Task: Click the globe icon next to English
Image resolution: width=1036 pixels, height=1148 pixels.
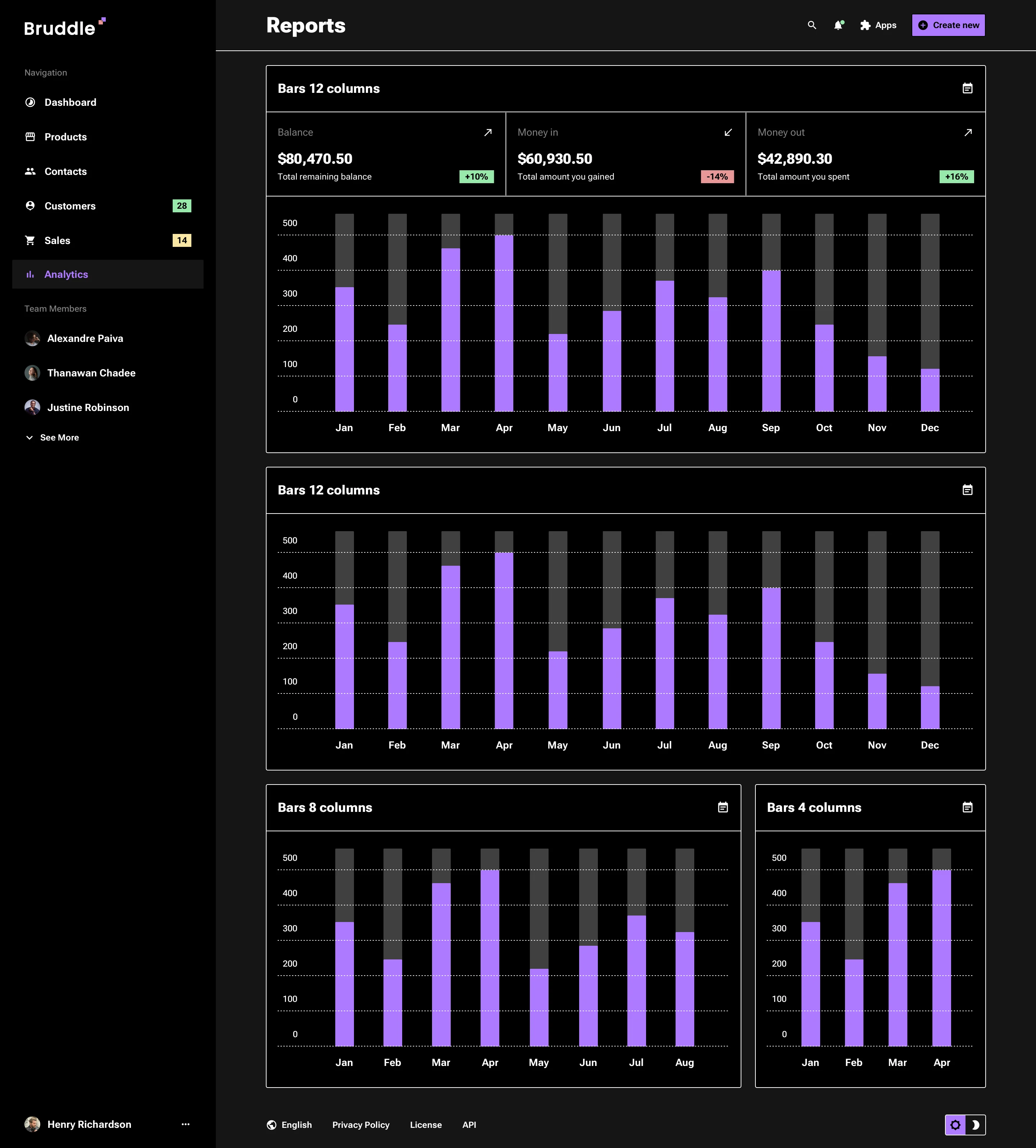Action: pos(272,1125)
